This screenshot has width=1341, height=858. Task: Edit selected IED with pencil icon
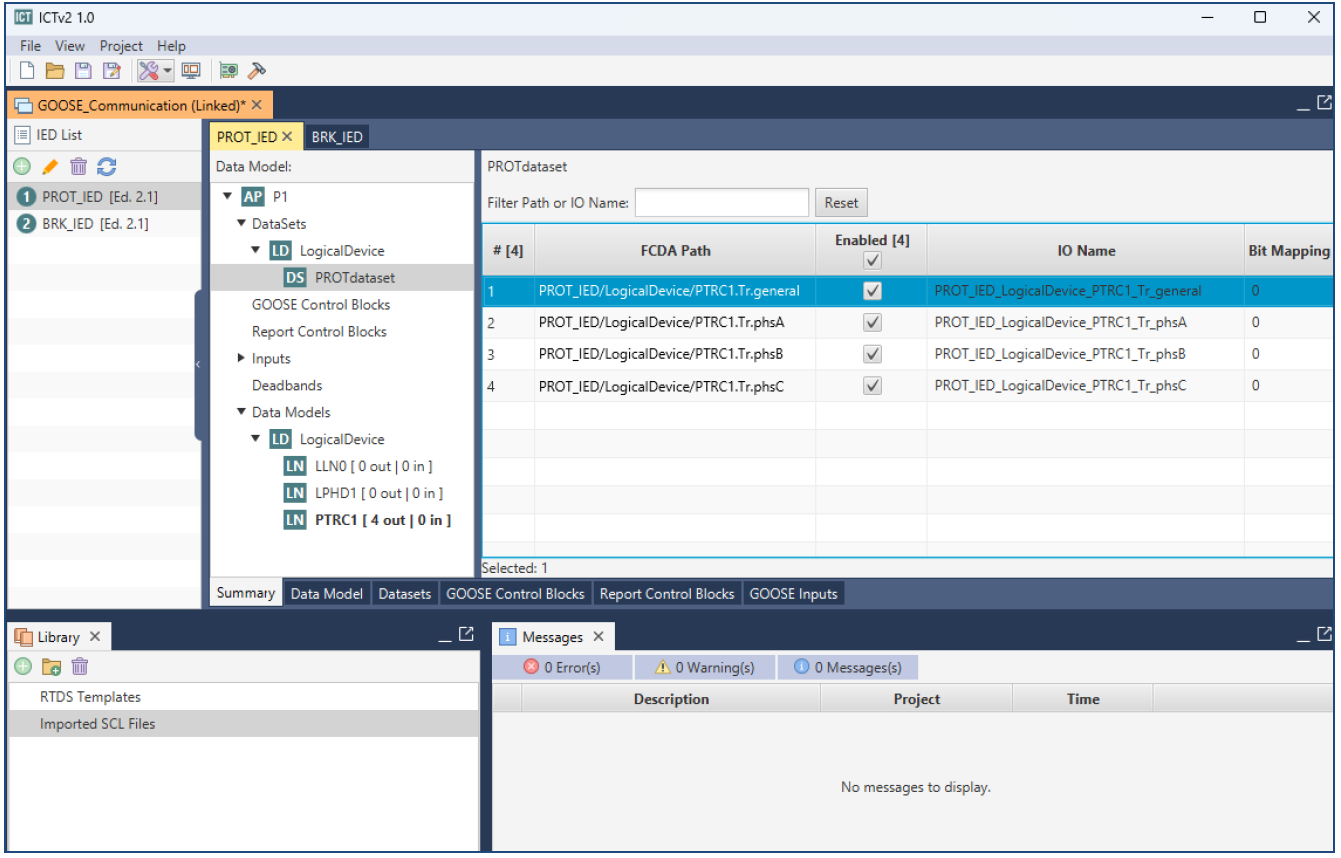[x=50, y=167]
